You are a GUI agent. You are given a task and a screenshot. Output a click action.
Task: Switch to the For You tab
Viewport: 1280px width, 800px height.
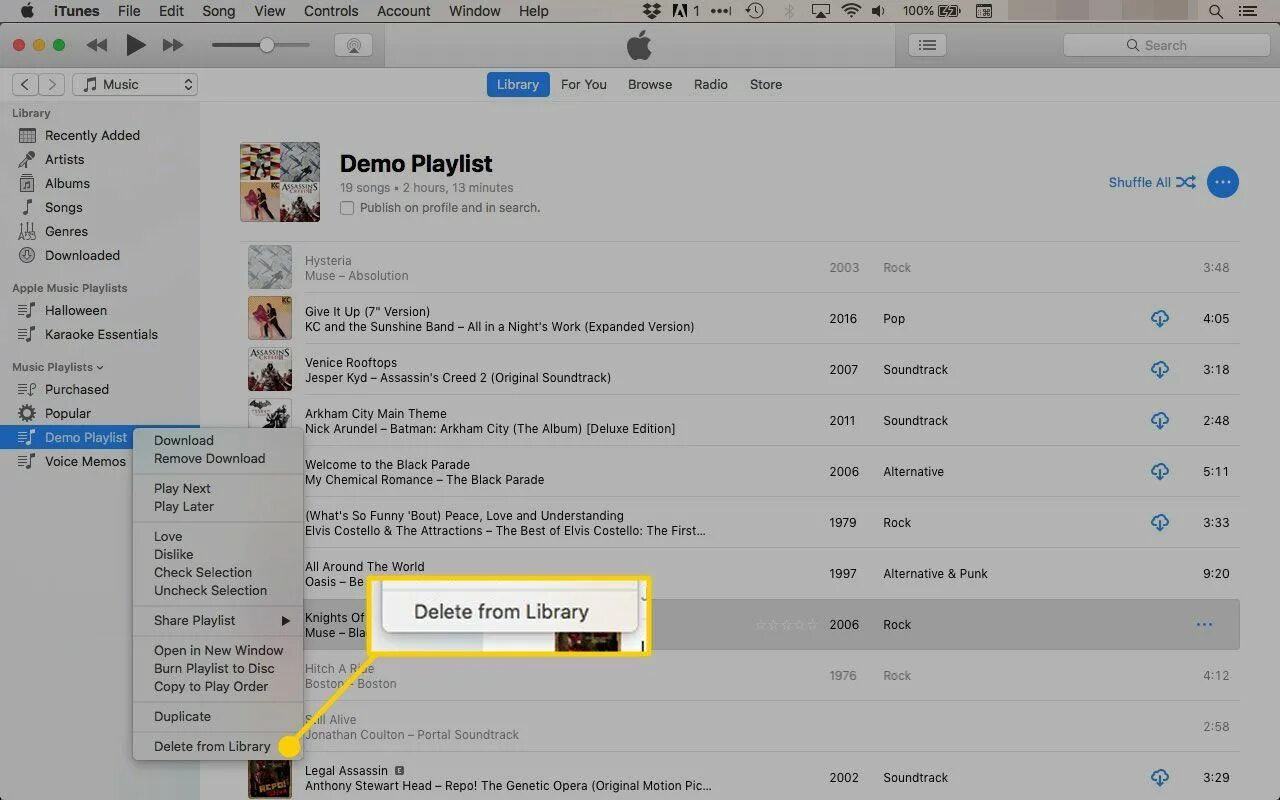pos(584,85)
